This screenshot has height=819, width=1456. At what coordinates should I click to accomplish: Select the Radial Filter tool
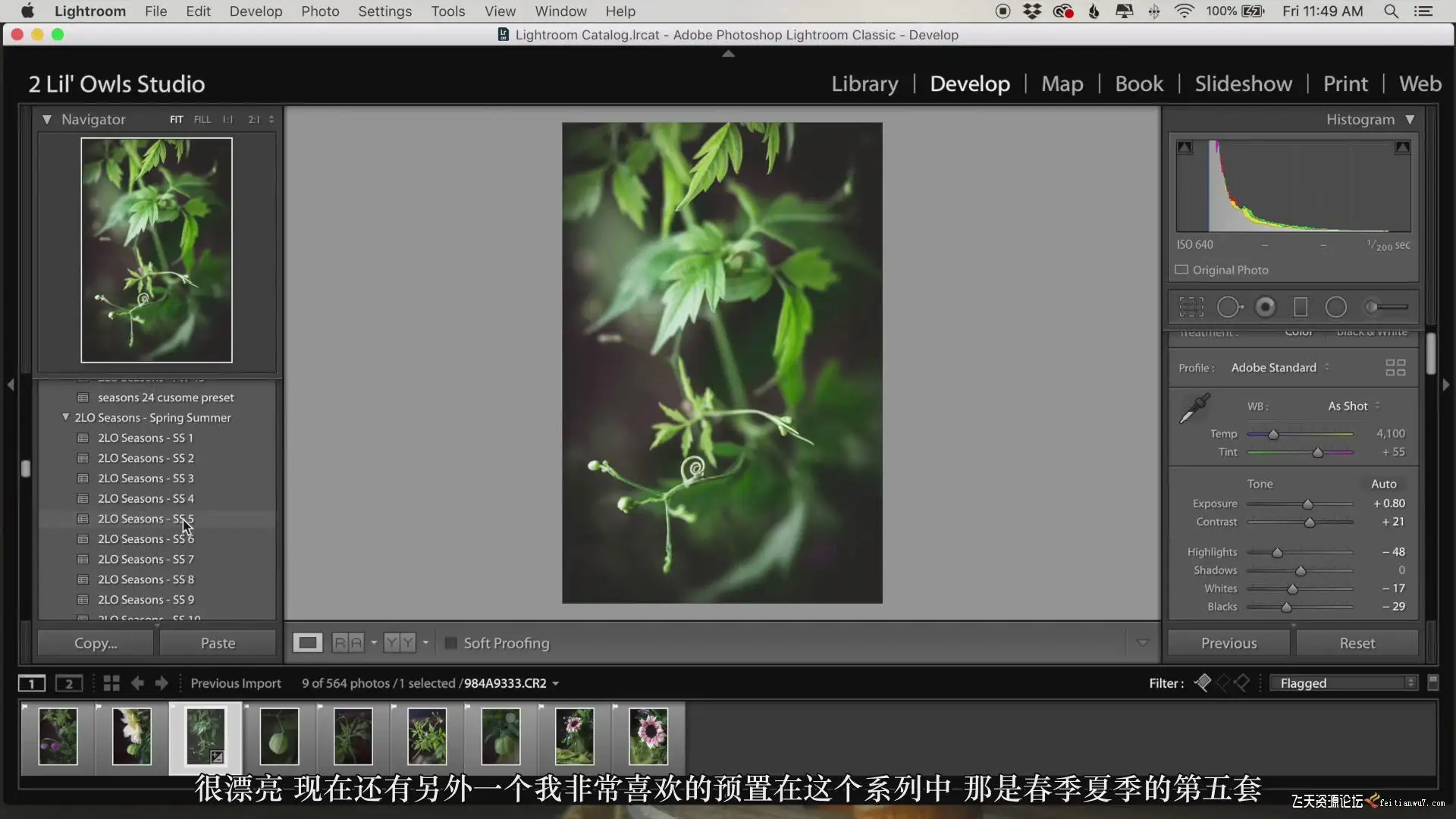coord(1336,307)
